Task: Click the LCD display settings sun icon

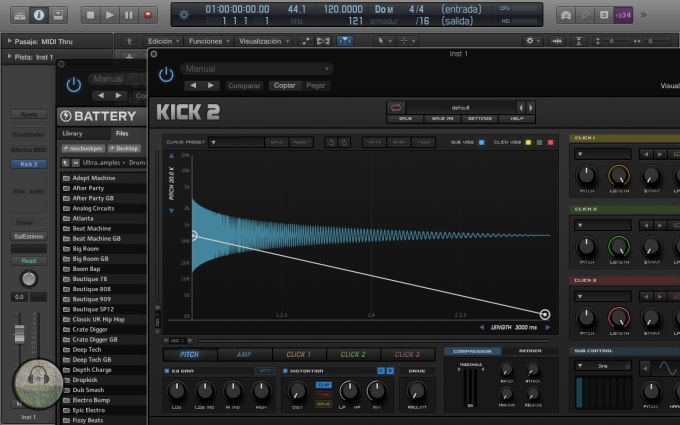Action: pos(184,15)
